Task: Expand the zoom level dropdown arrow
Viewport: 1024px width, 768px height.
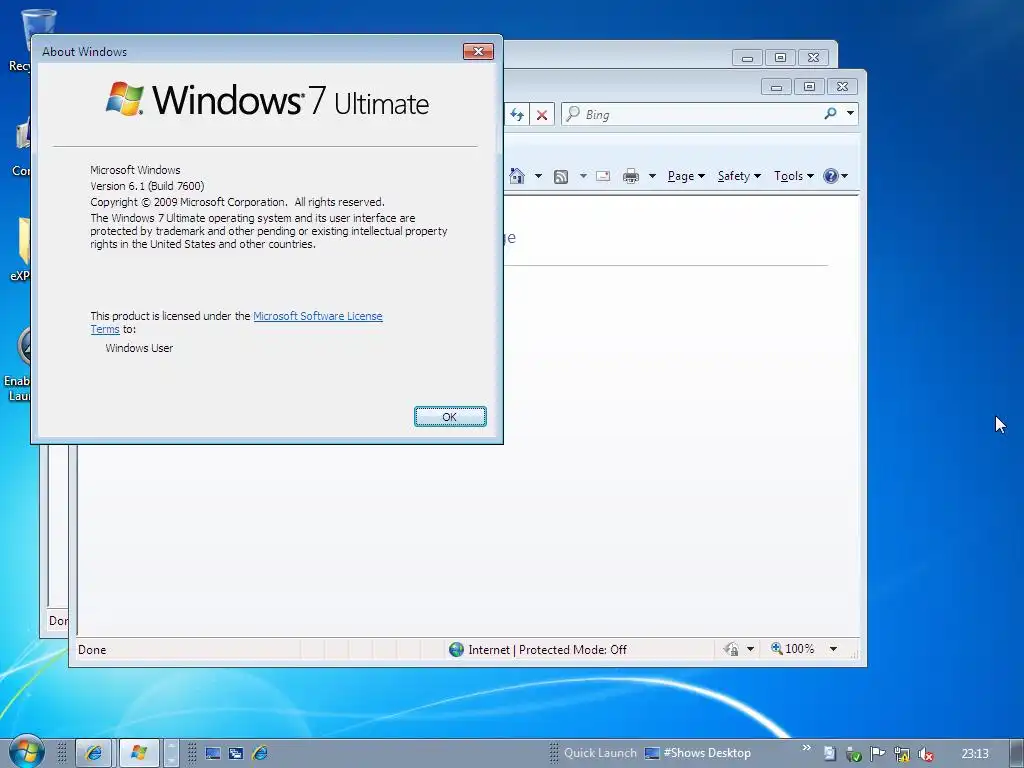Action: (x=833, y=649)
